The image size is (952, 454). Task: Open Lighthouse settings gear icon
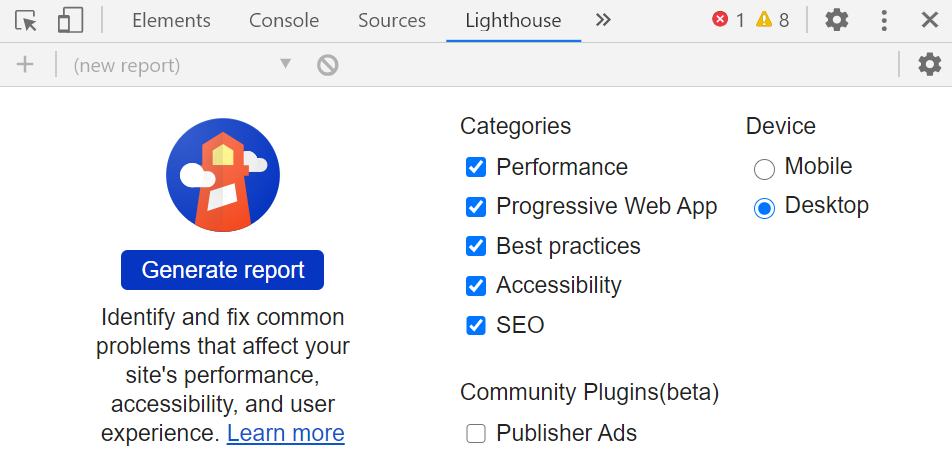coord(929,65)
